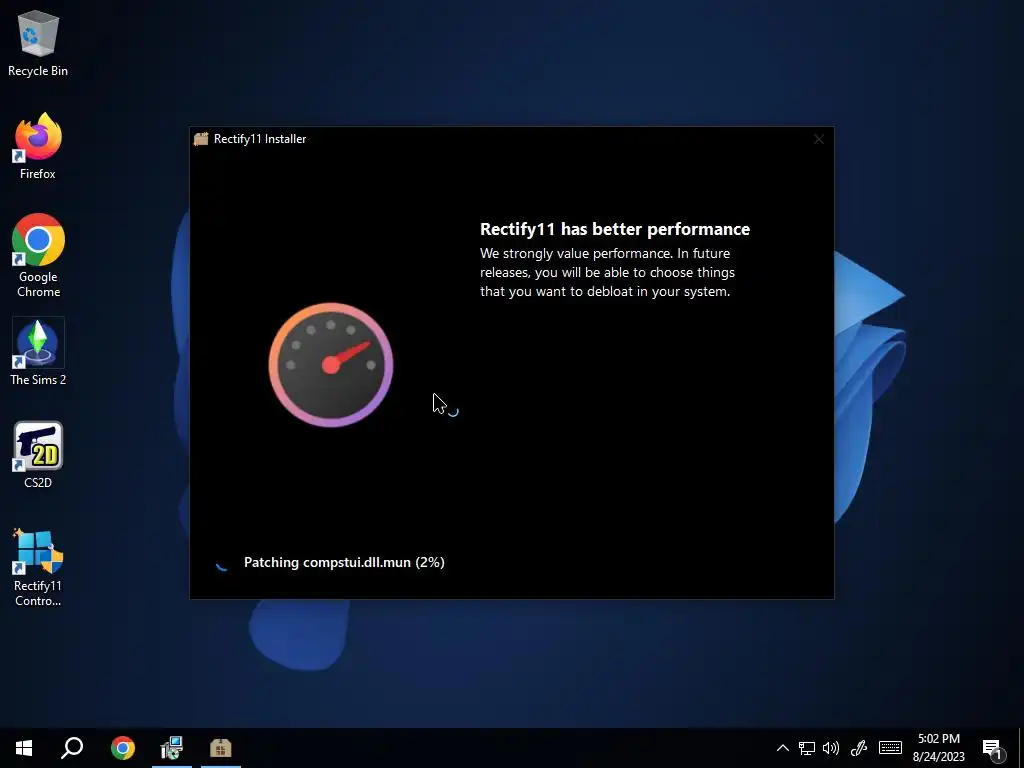The height and width of the screenshot is (768, 1024).
Task: Switch to the setup program taskbar icon
Action: pyautogui.click(x=172, y=748)
